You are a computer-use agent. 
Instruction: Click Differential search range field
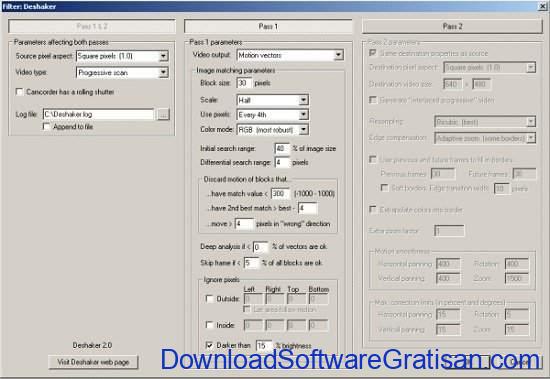(283, 162)
